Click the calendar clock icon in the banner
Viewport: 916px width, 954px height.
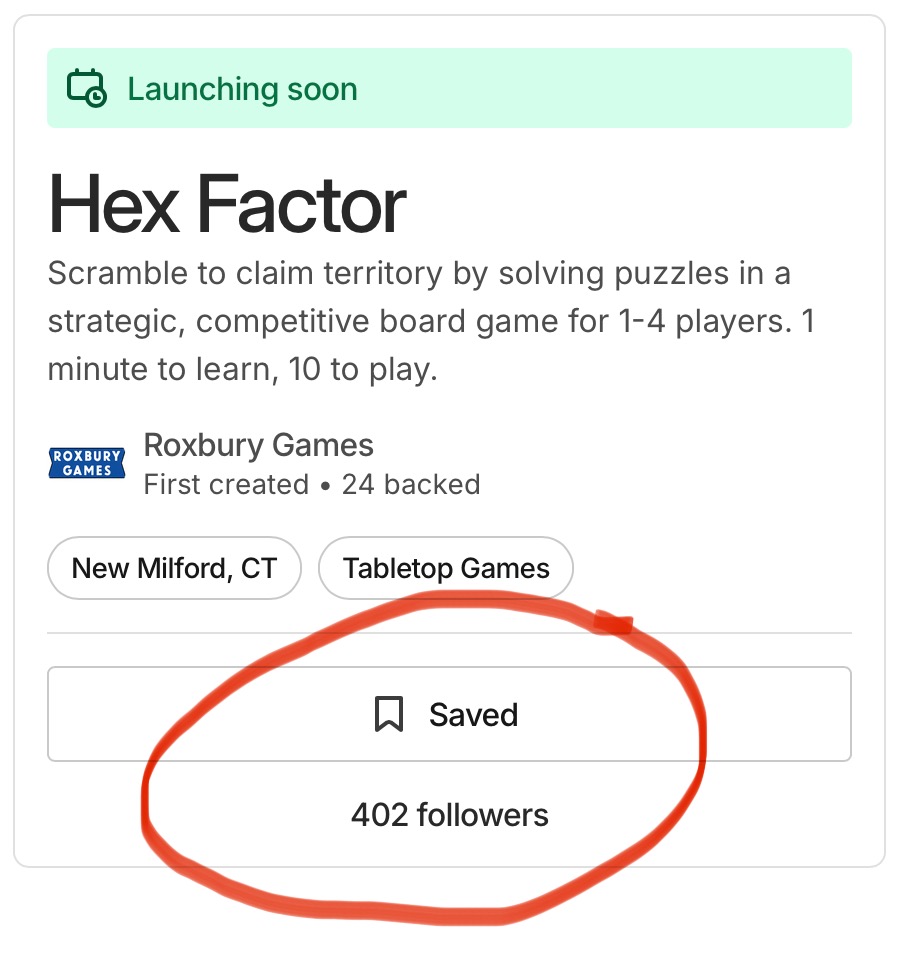point(87,88)
